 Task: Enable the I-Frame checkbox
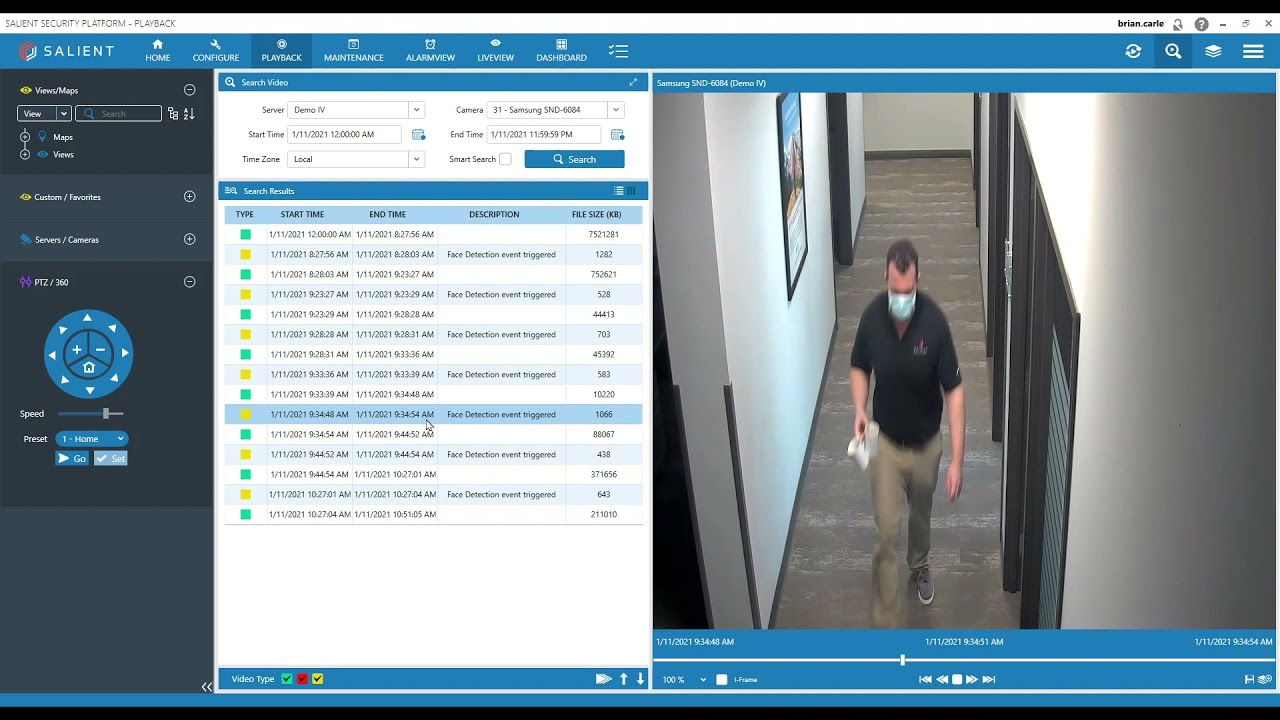point(722,680)
